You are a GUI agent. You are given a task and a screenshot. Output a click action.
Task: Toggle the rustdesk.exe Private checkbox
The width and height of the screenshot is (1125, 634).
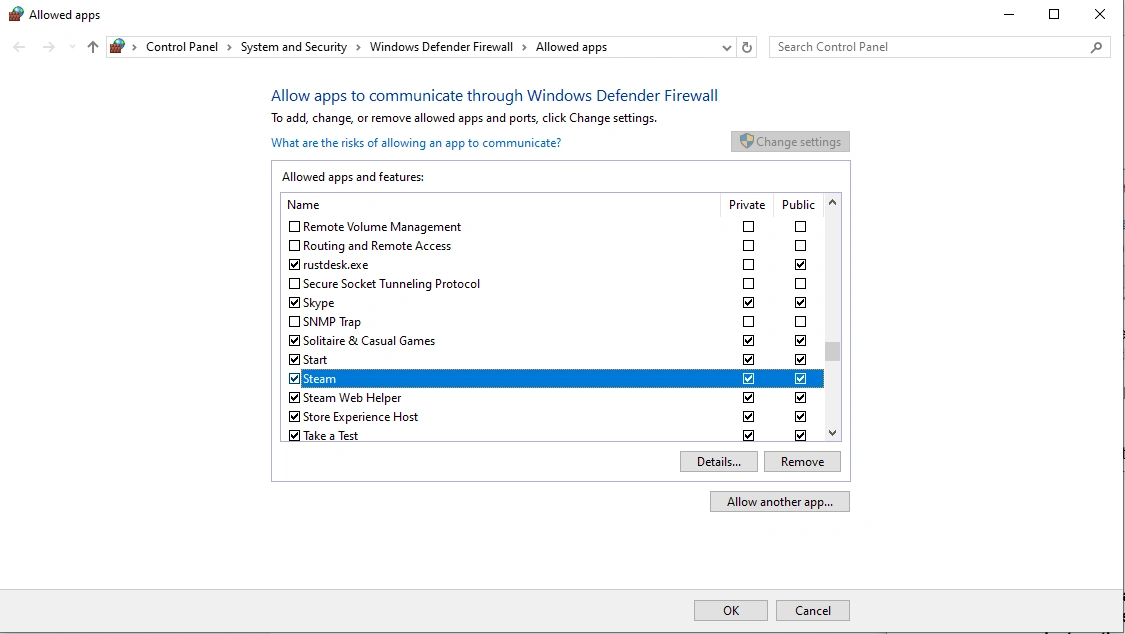pos(748,265)
